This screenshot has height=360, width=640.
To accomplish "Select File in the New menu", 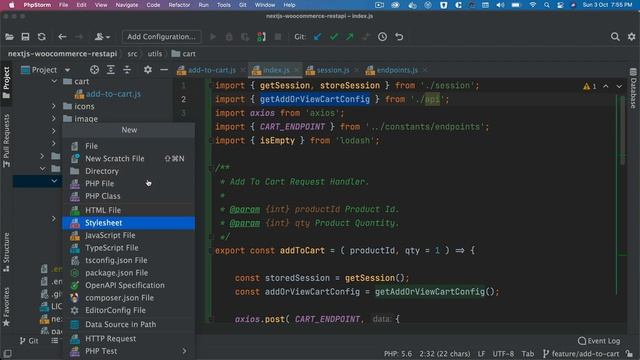I will point(129,146).
